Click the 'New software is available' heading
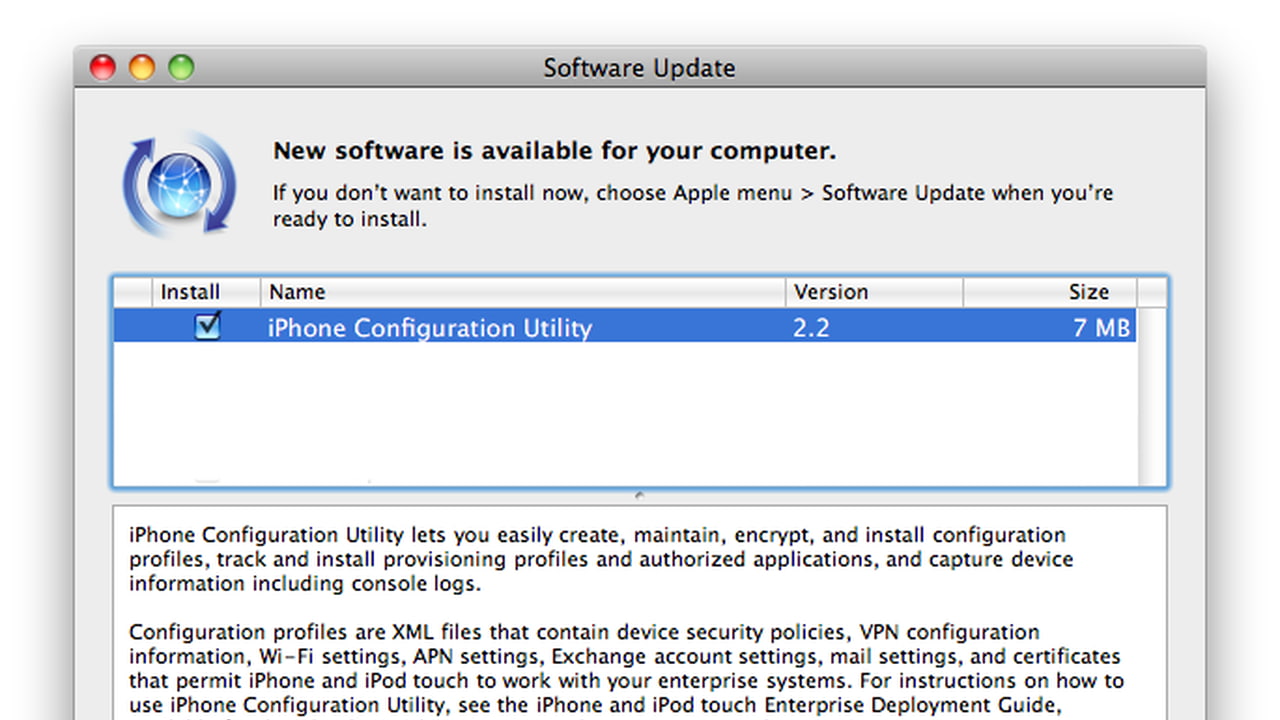This screenshot has height=720, width=1280. point(555,151)
